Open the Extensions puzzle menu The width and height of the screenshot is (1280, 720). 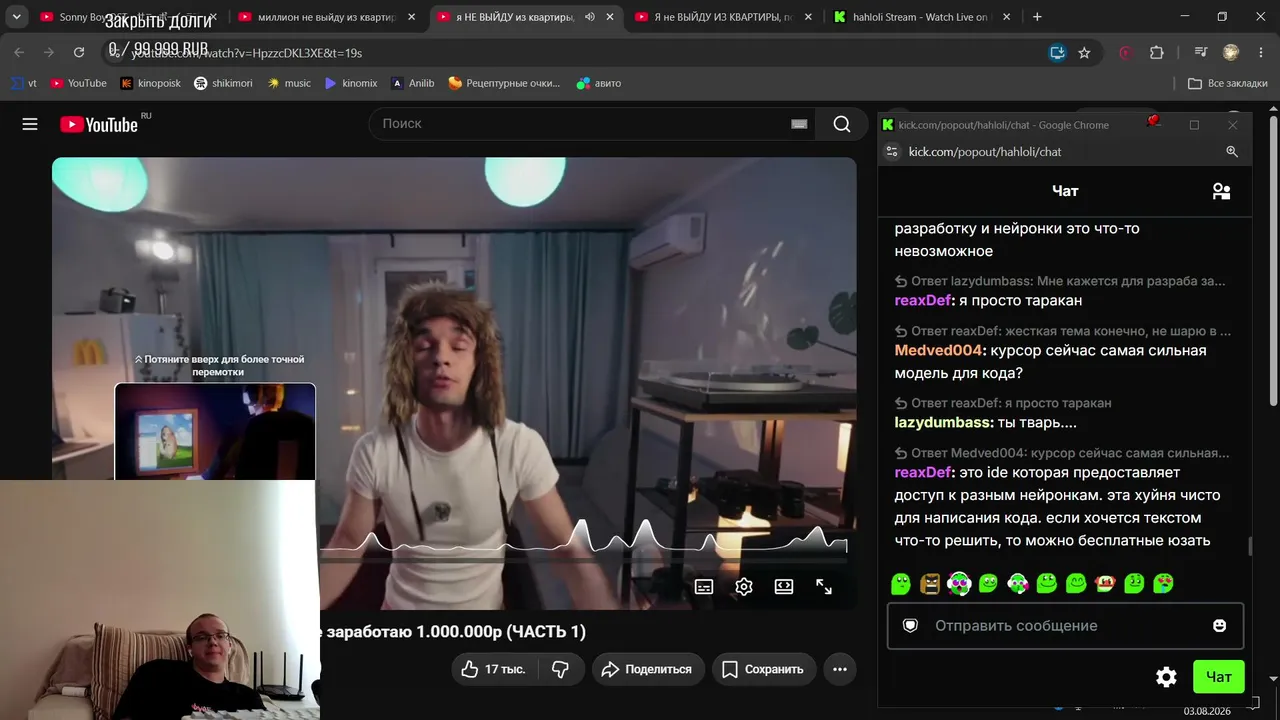click(x=1157, y=52)
